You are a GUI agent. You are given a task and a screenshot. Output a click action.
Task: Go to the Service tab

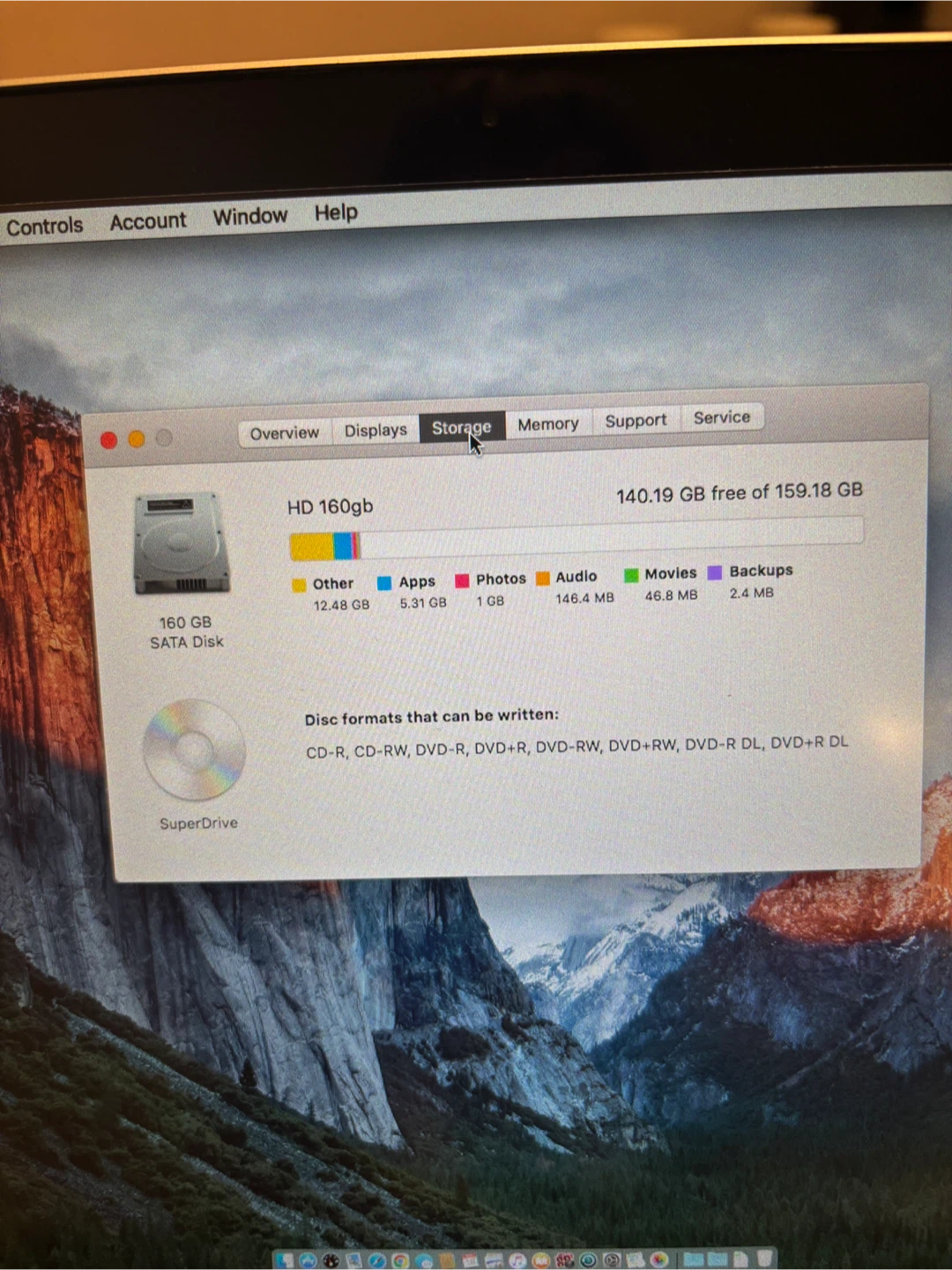721,417
